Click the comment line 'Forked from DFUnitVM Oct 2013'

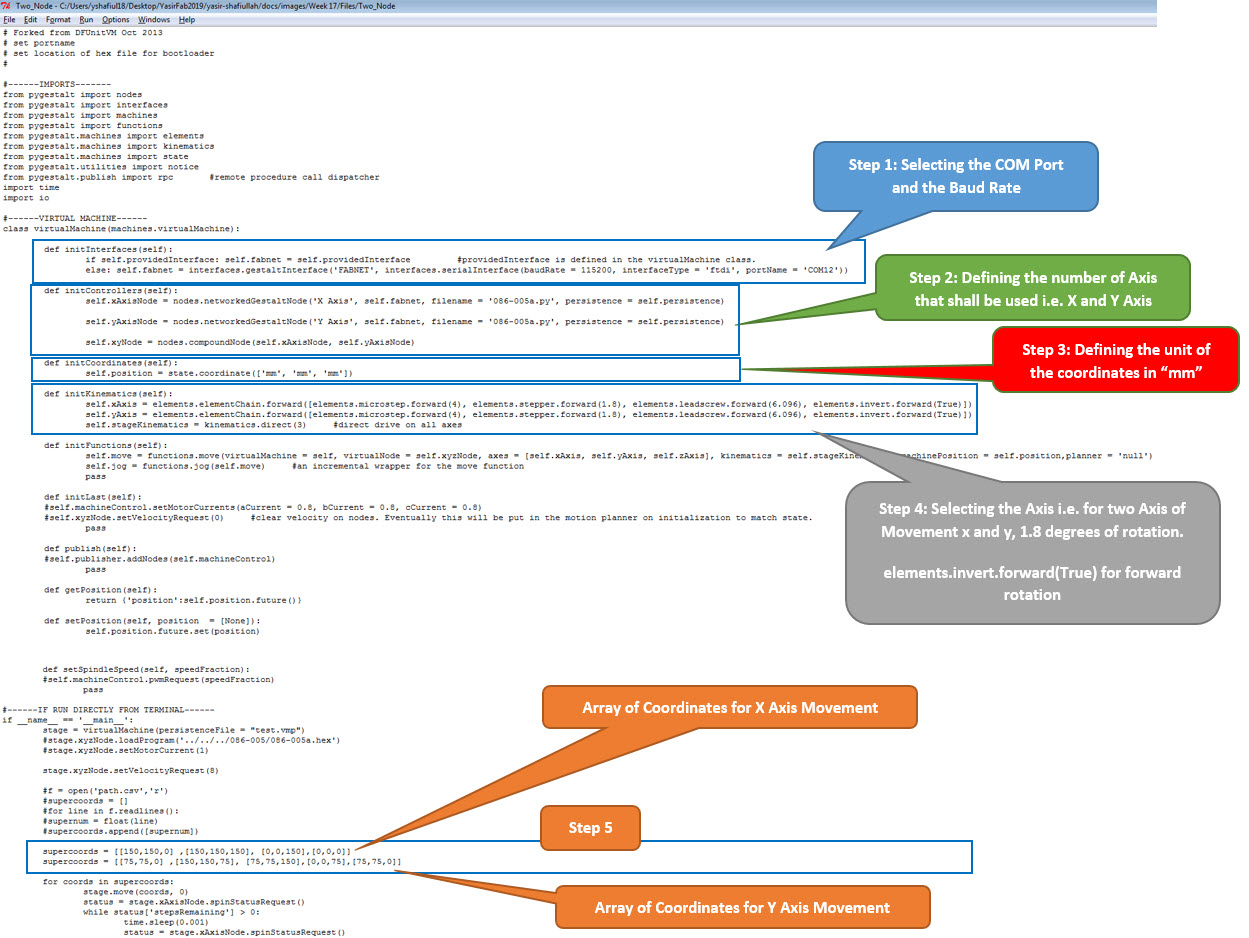pyautogui.click(x=82, y=32)
